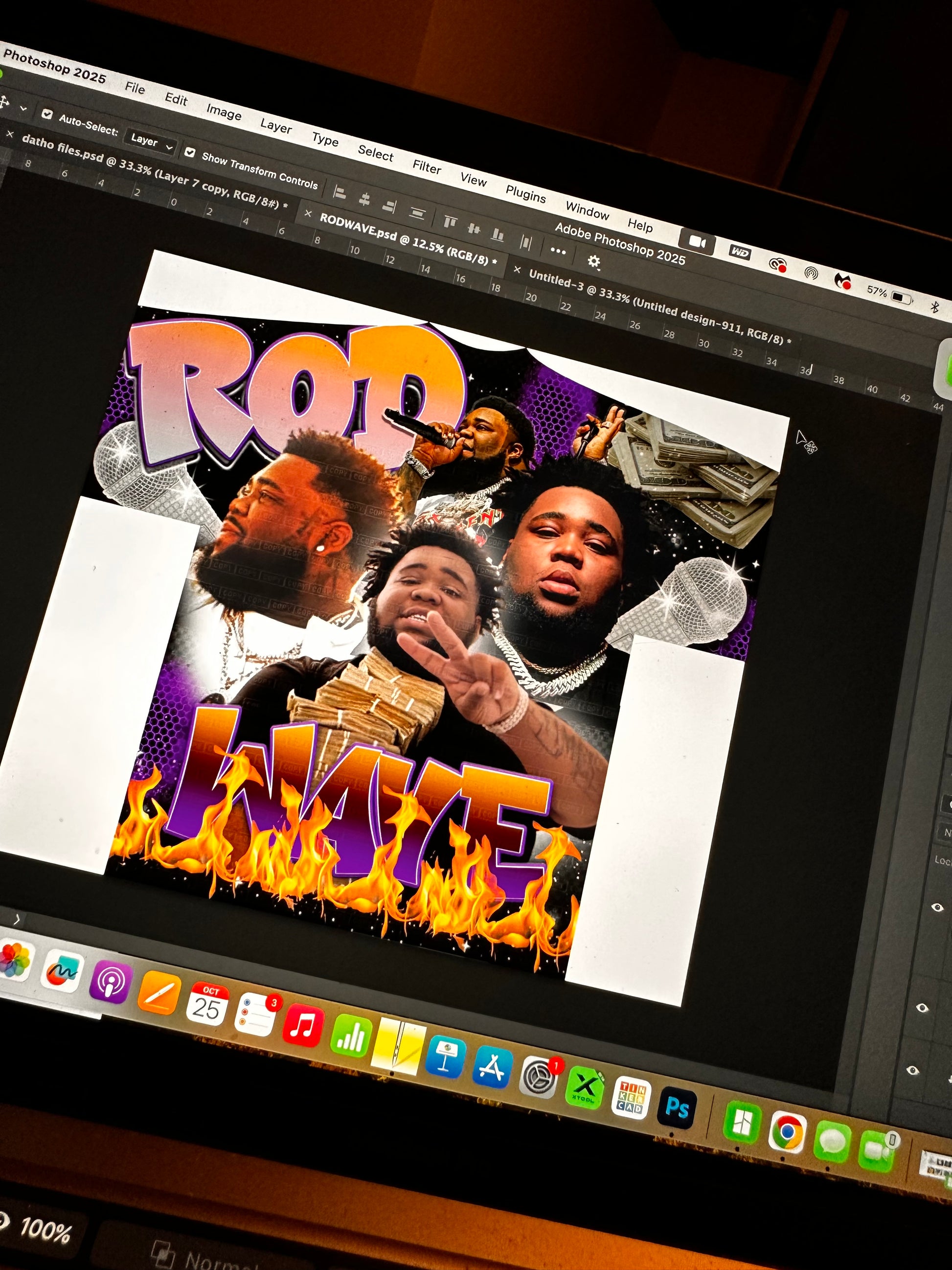Click the align top edges icon
Screen dimensions: 952x1270
click(x=450, y=222)
